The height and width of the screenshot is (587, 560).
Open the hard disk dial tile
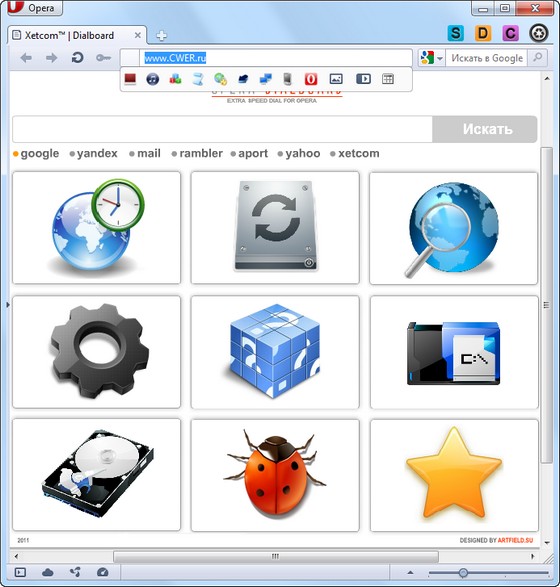(97, 475)
